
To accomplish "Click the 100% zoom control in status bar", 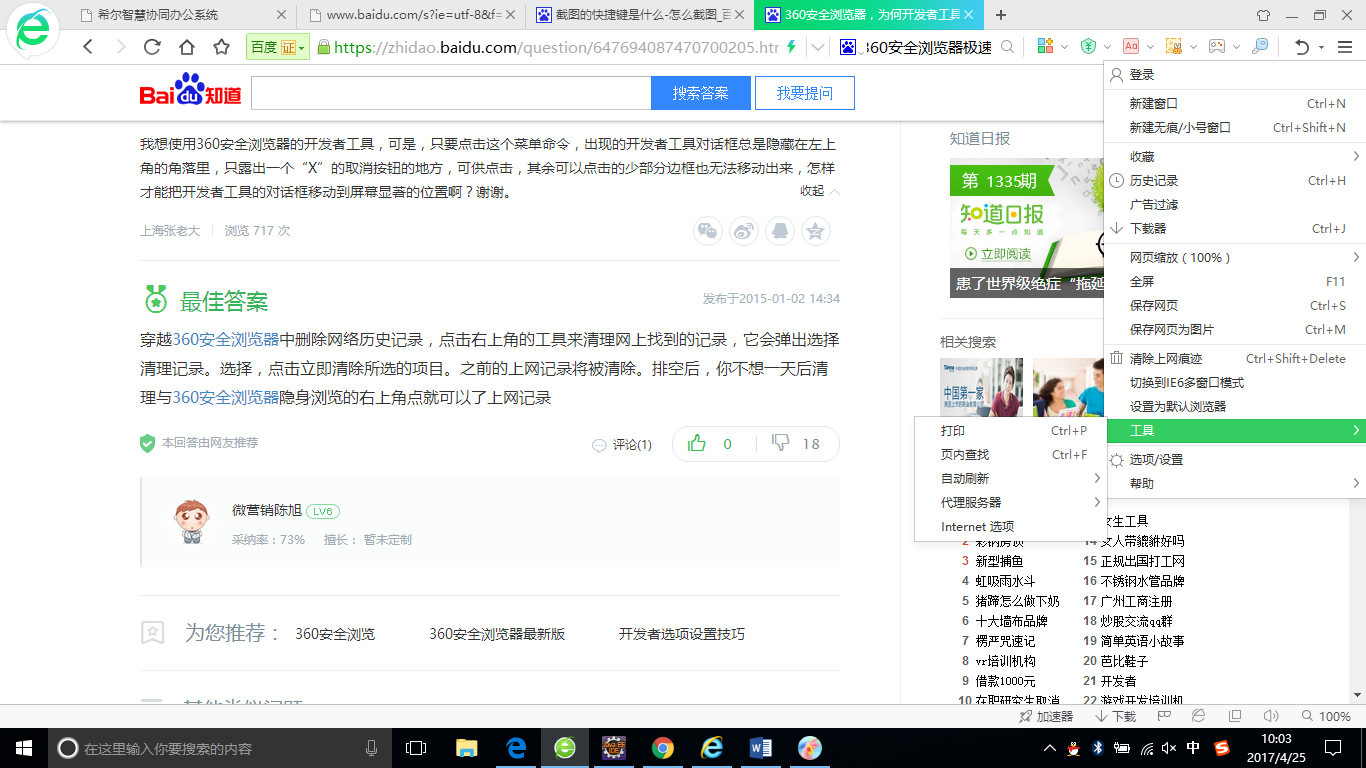I will [x=1326, y=716].
